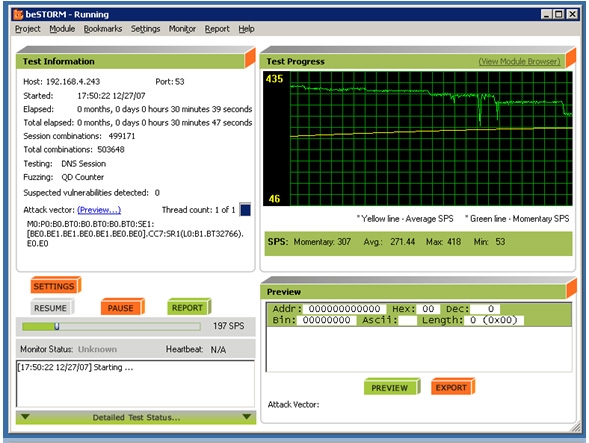Screen dimensions: 589x443
Task: Expand Detailed Test Status right arrow
Action: pos(247,417)
